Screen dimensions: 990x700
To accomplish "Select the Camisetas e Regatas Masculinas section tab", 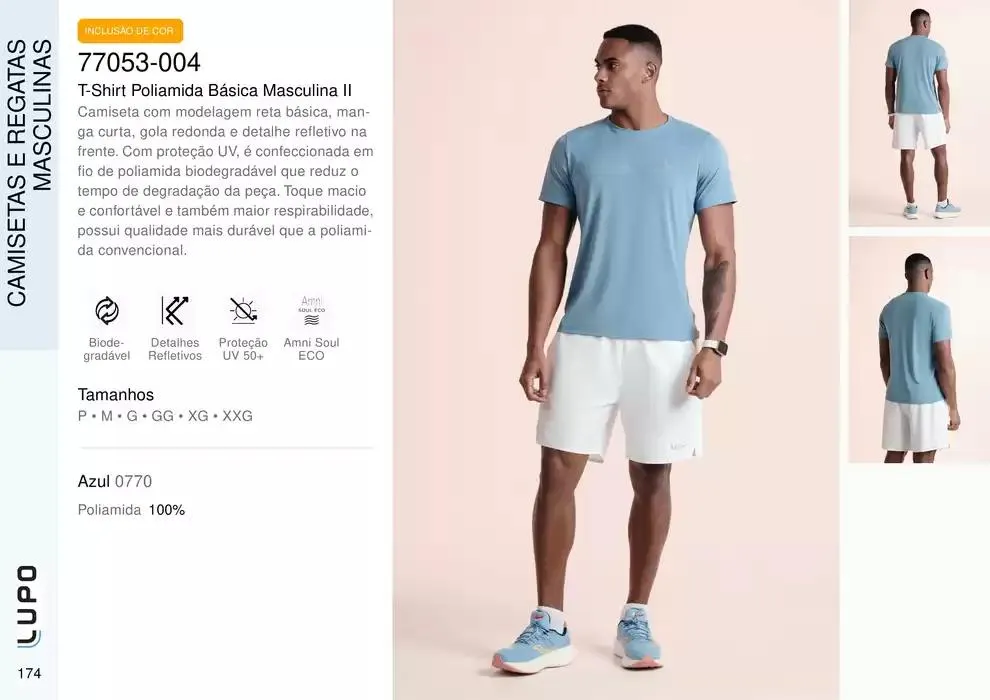I will (28, 174).
